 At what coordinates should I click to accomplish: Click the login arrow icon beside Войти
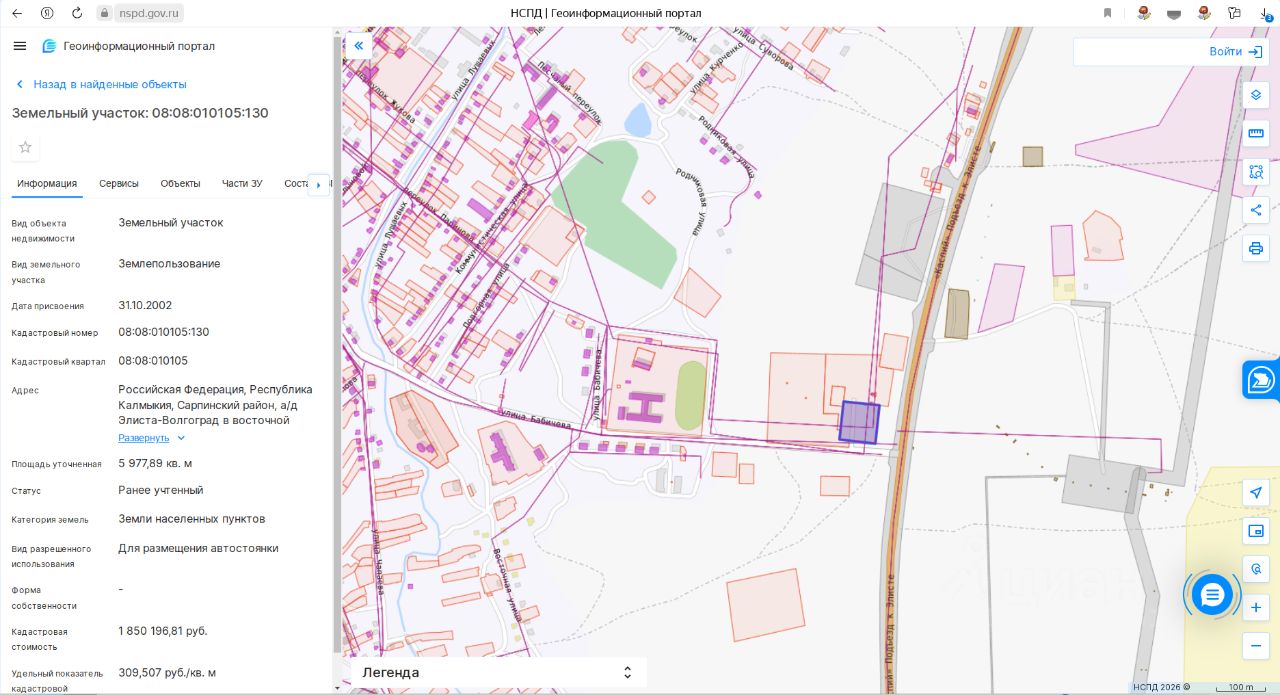(x=1255, y=51)
